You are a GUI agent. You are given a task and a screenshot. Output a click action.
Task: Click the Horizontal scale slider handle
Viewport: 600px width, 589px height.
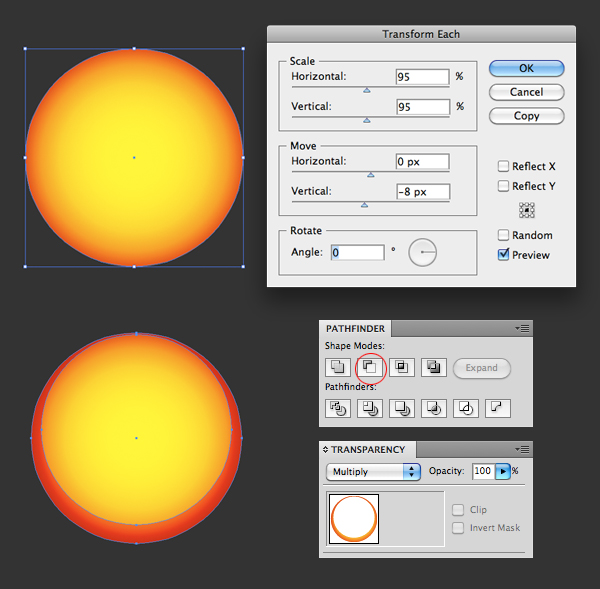pos(366,90)
